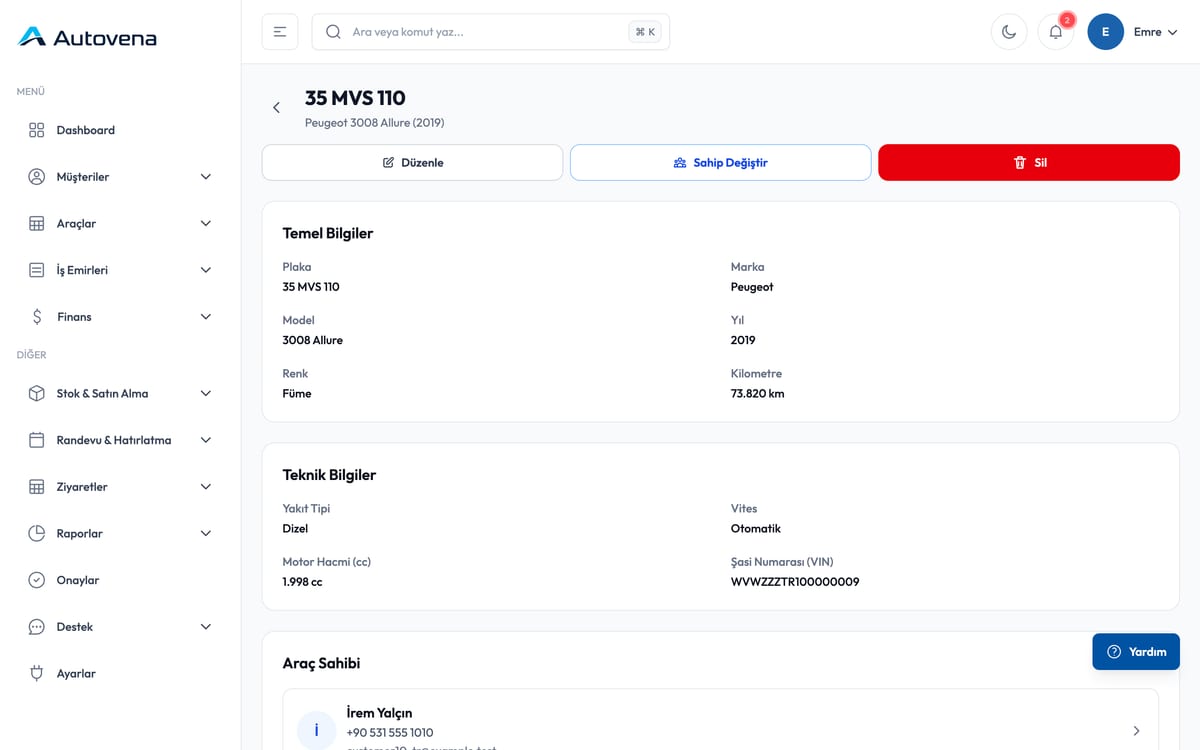The image size is (1200, 750).
Task: Click the user avatar E
Action: [x=1106, y=32]
